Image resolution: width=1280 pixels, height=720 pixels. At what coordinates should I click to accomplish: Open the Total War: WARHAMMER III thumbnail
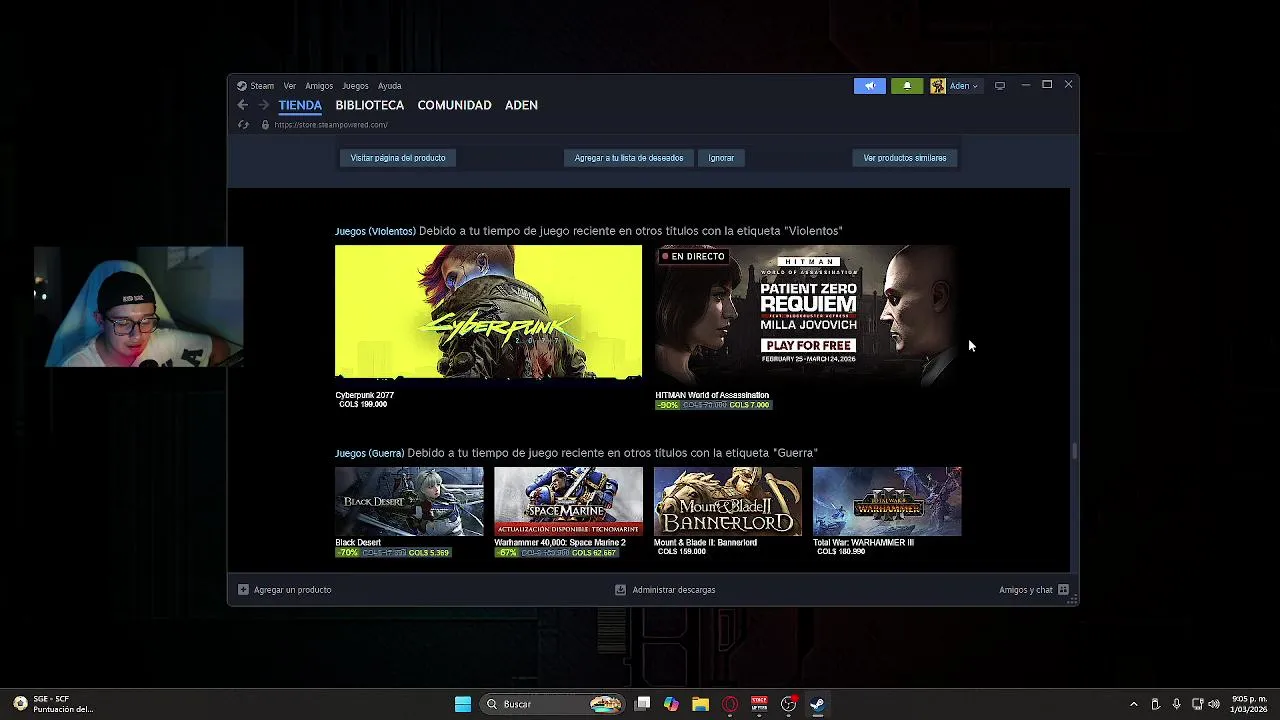(887, 501)
